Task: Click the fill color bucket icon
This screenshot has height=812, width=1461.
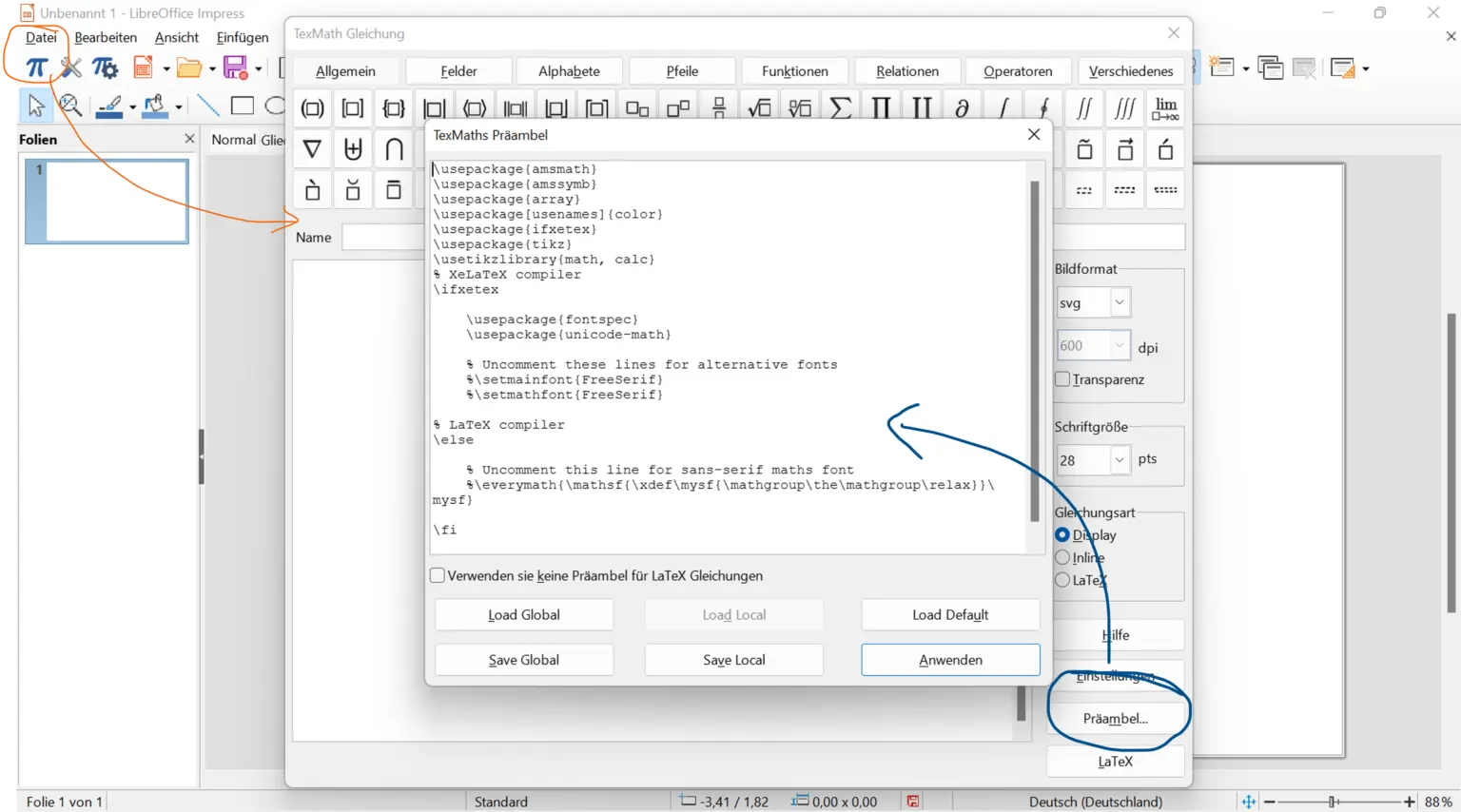Action: point(155,106)
